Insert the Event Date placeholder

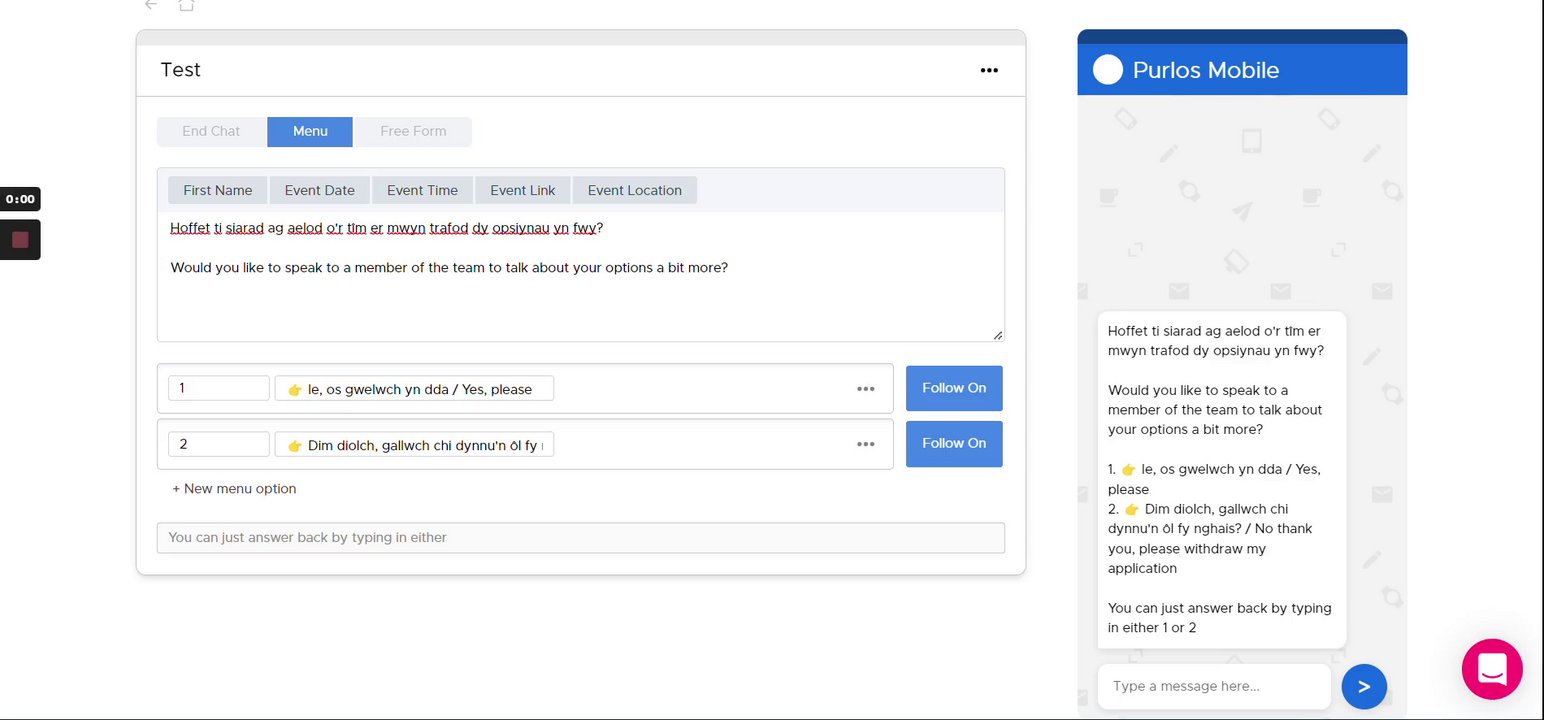(319, 190)
